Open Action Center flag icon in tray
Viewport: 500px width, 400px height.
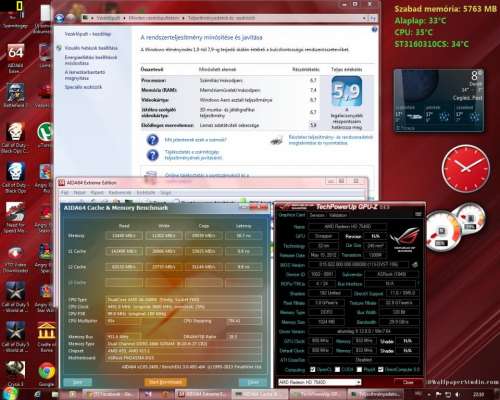tap(439, 395)
